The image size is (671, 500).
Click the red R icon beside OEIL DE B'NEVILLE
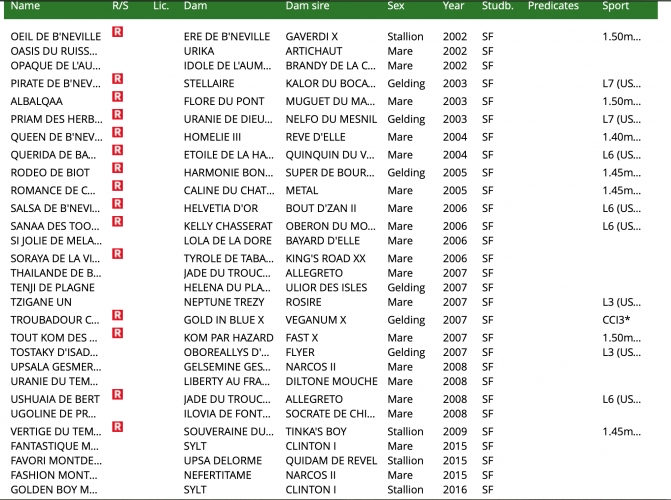pos(117,32)
